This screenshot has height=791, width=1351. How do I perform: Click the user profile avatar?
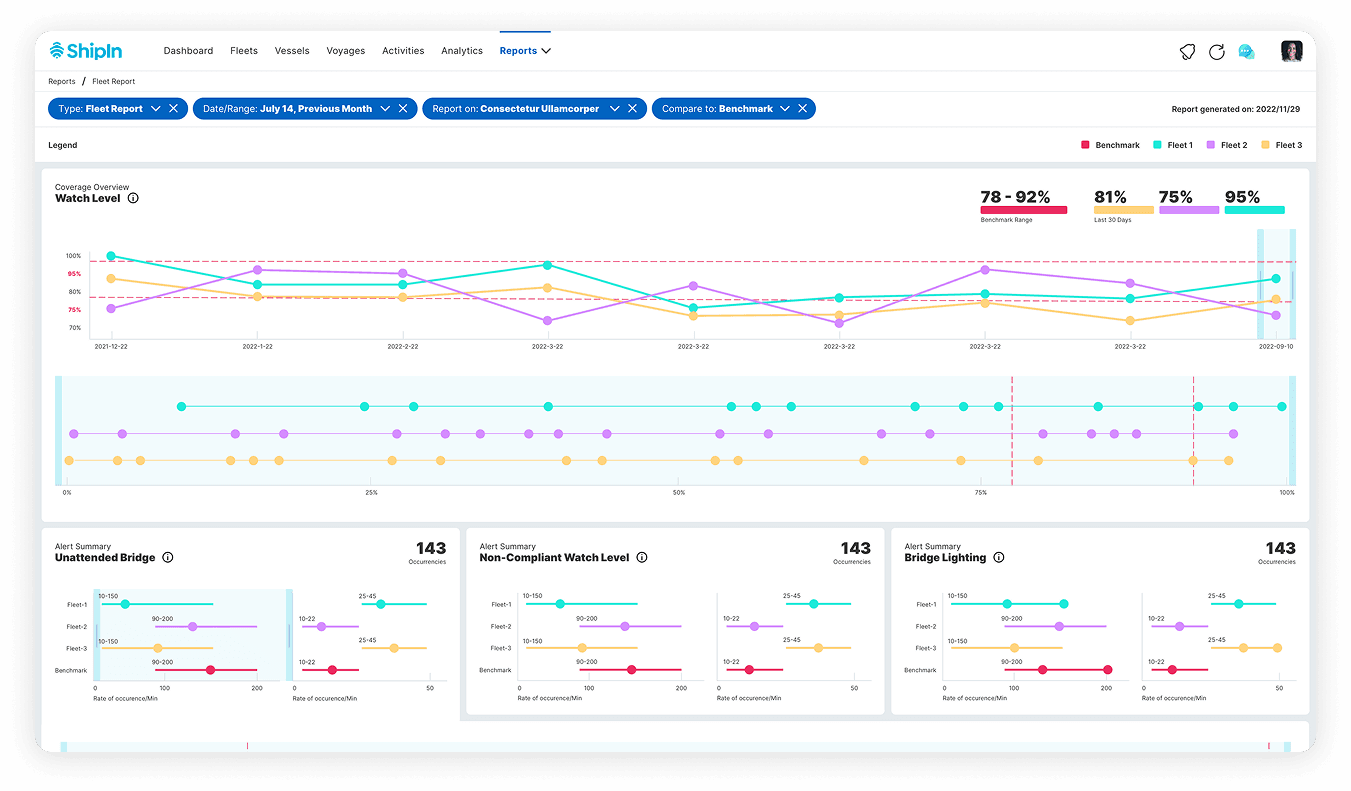[x=1292, y=50]
